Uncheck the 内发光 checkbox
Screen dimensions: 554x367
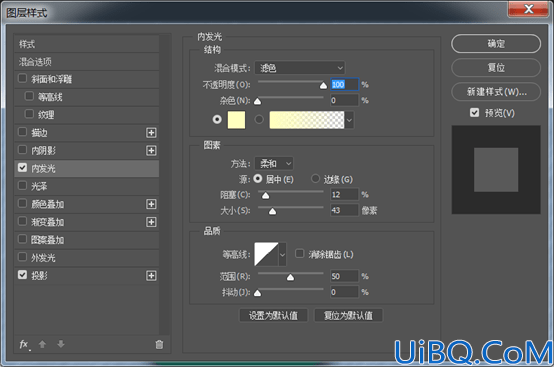coord(22,167)
